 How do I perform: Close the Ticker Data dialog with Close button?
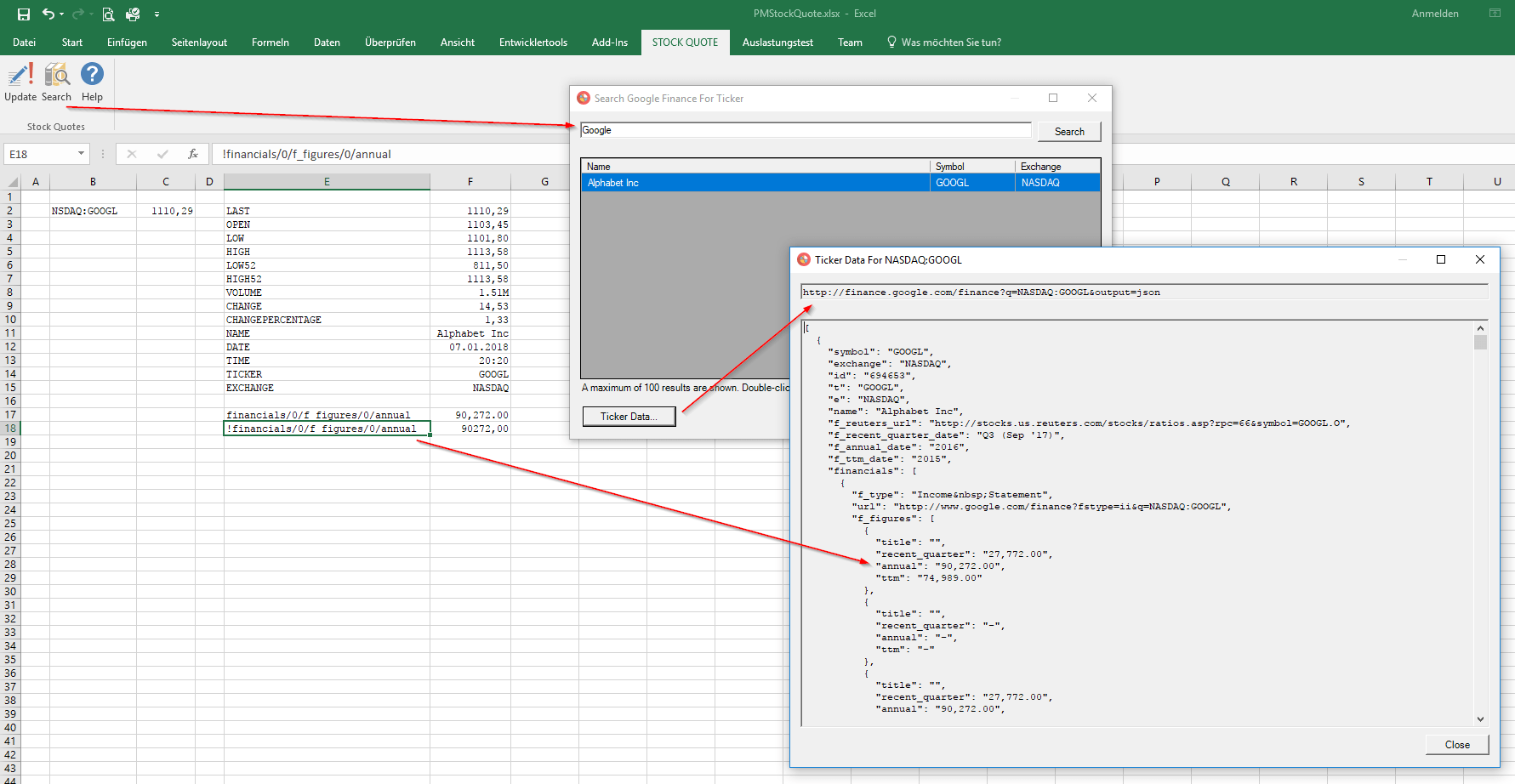pyautogui.click(x=1456, y=744)
